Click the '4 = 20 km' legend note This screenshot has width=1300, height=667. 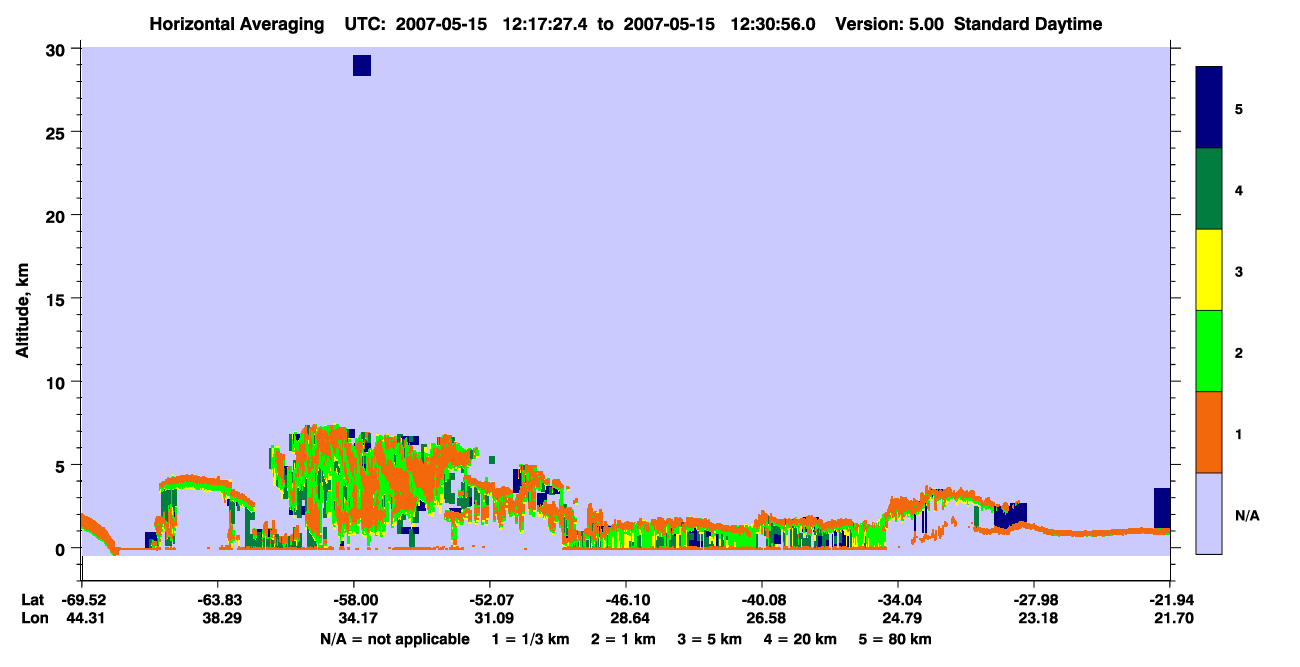pyautogui.click(x=802, y=639)
